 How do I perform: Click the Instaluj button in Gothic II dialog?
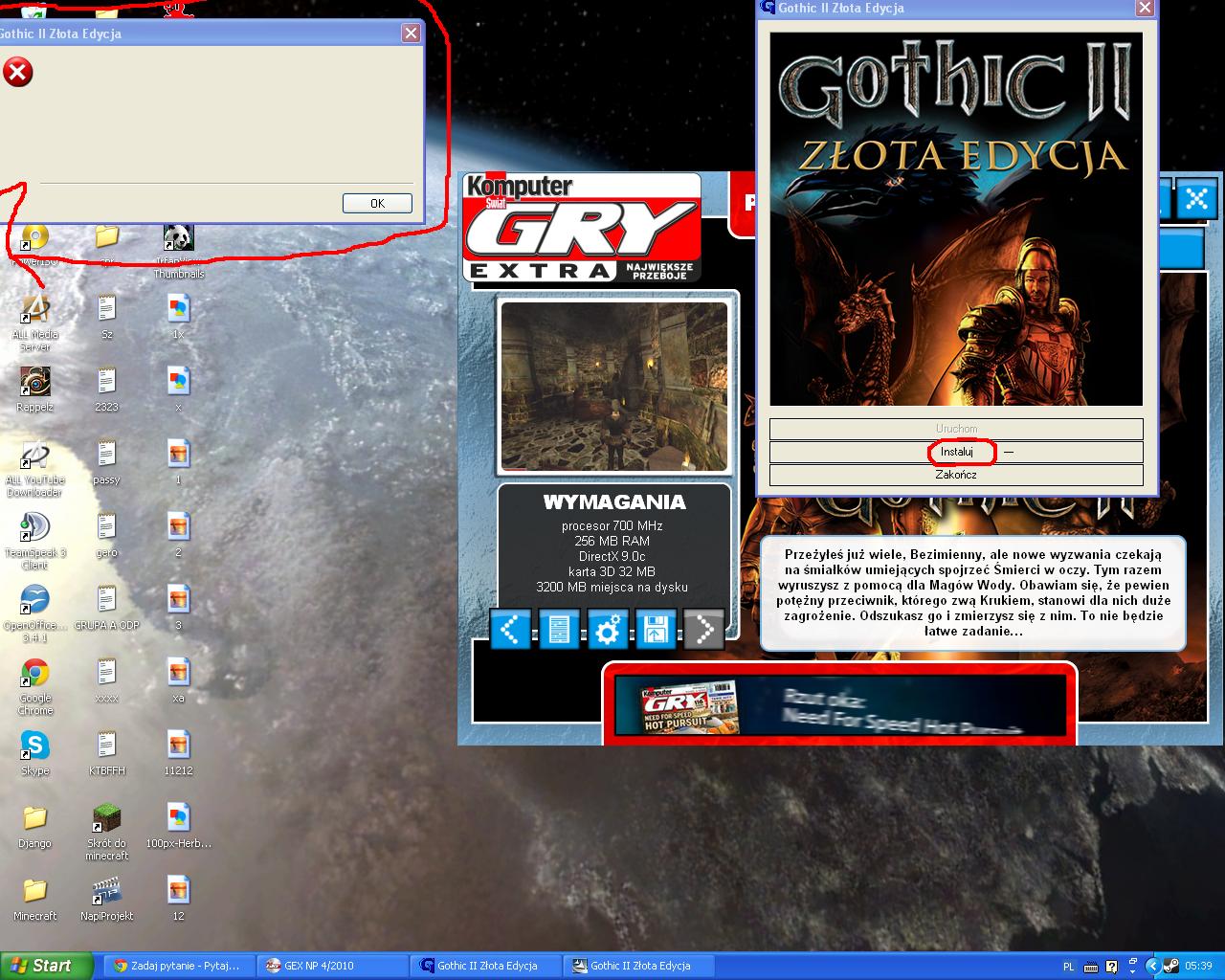[956, 452]
